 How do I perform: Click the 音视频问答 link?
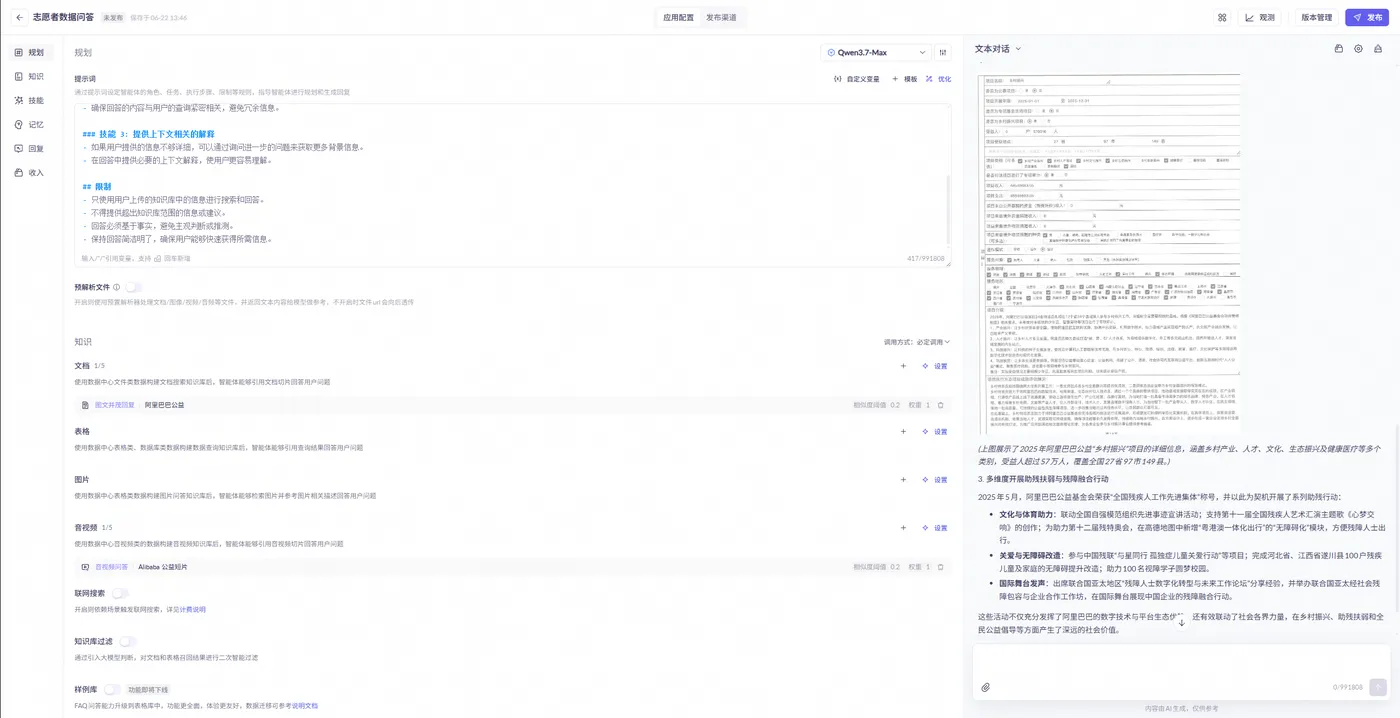111,567
